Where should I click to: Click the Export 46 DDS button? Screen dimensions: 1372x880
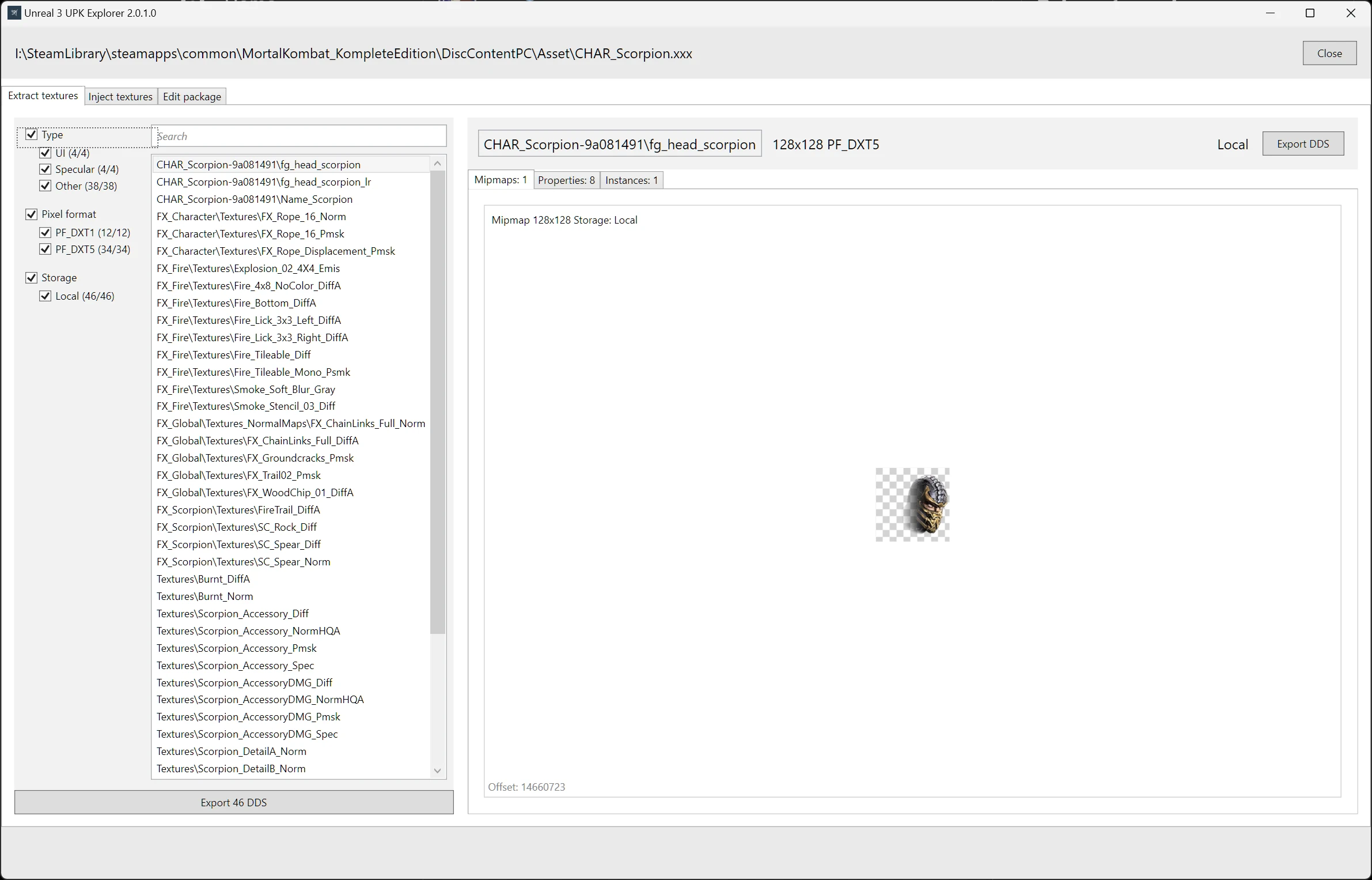(234, 802)
